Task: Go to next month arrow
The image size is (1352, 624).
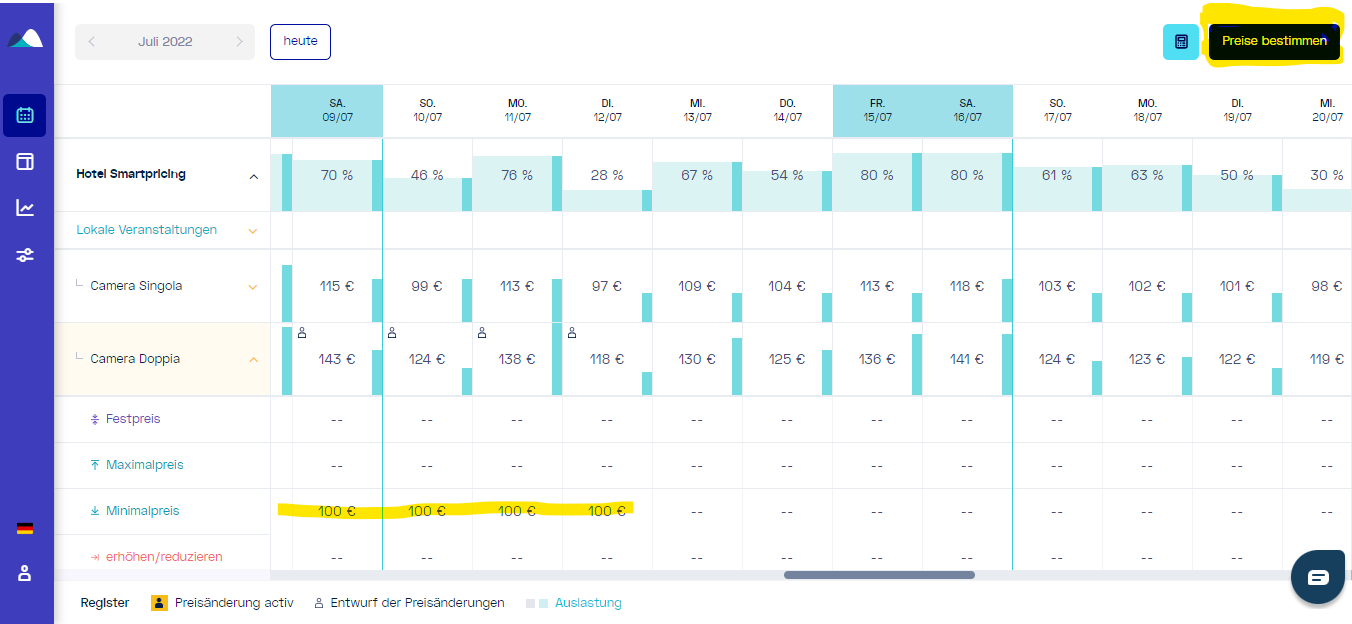Action: pyautogui.click(x=239, y=42)
